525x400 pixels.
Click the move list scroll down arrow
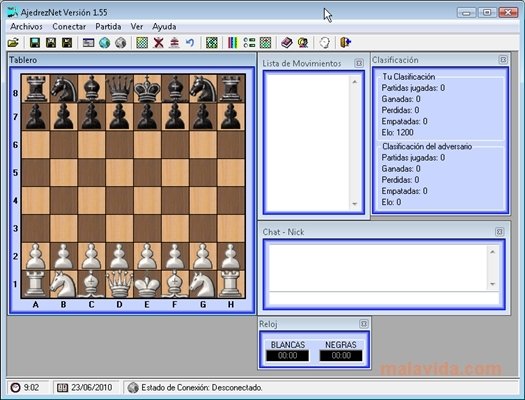(355, 204)
